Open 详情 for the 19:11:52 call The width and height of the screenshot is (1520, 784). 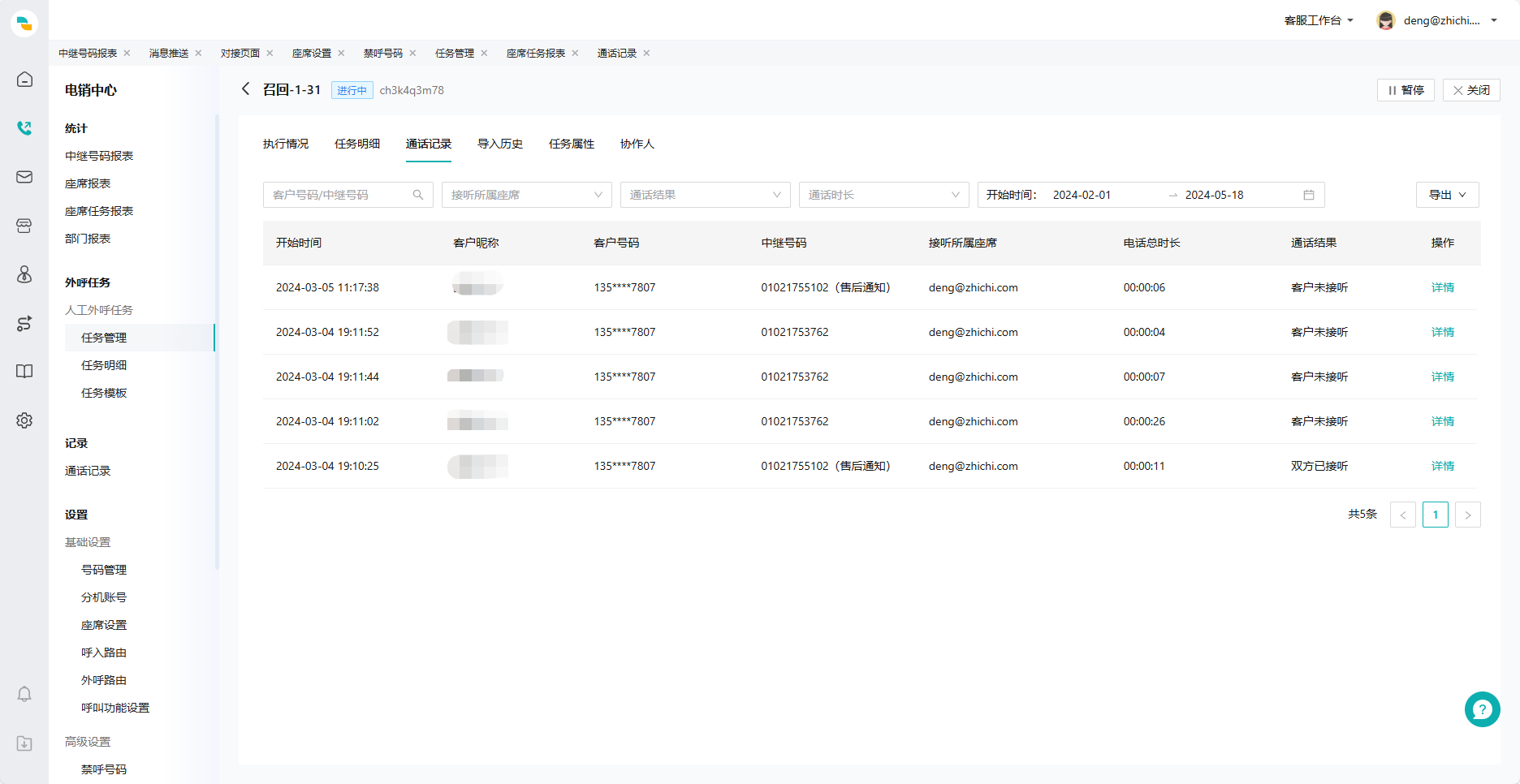(1443, 332)
